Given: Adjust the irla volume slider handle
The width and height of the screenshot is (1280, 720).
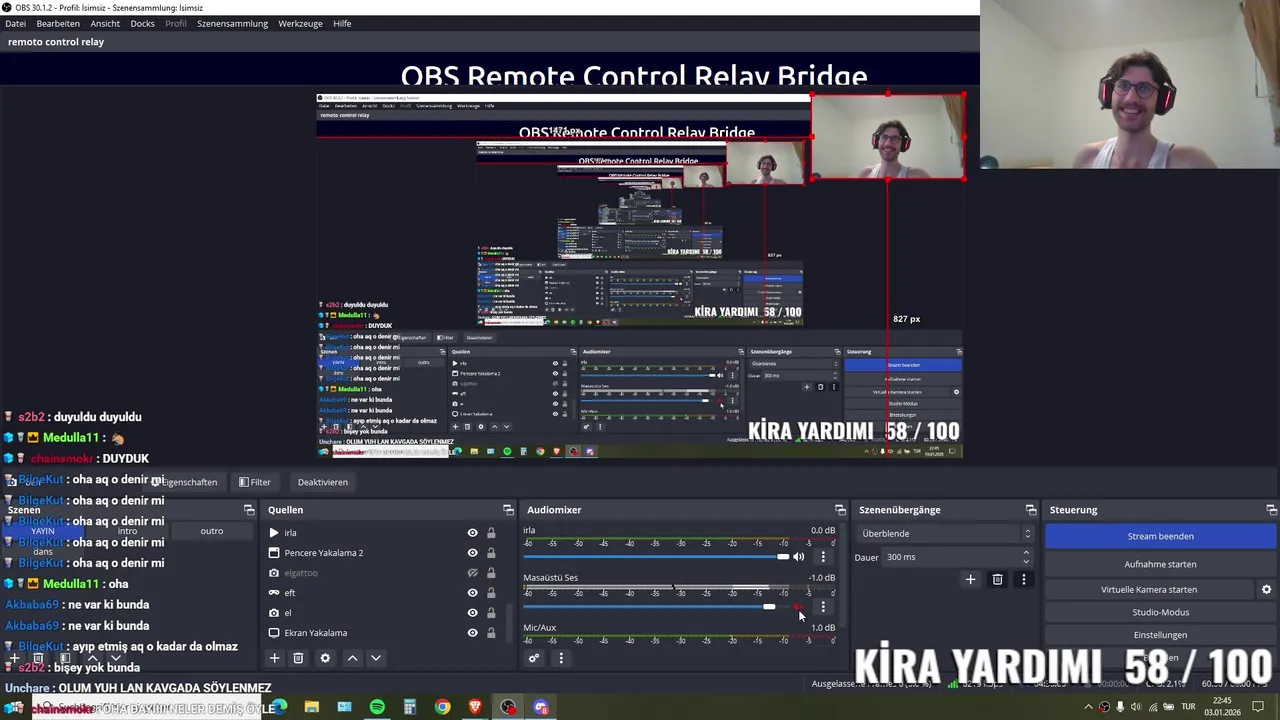Looking at the screenshot, I should point(783,557).
